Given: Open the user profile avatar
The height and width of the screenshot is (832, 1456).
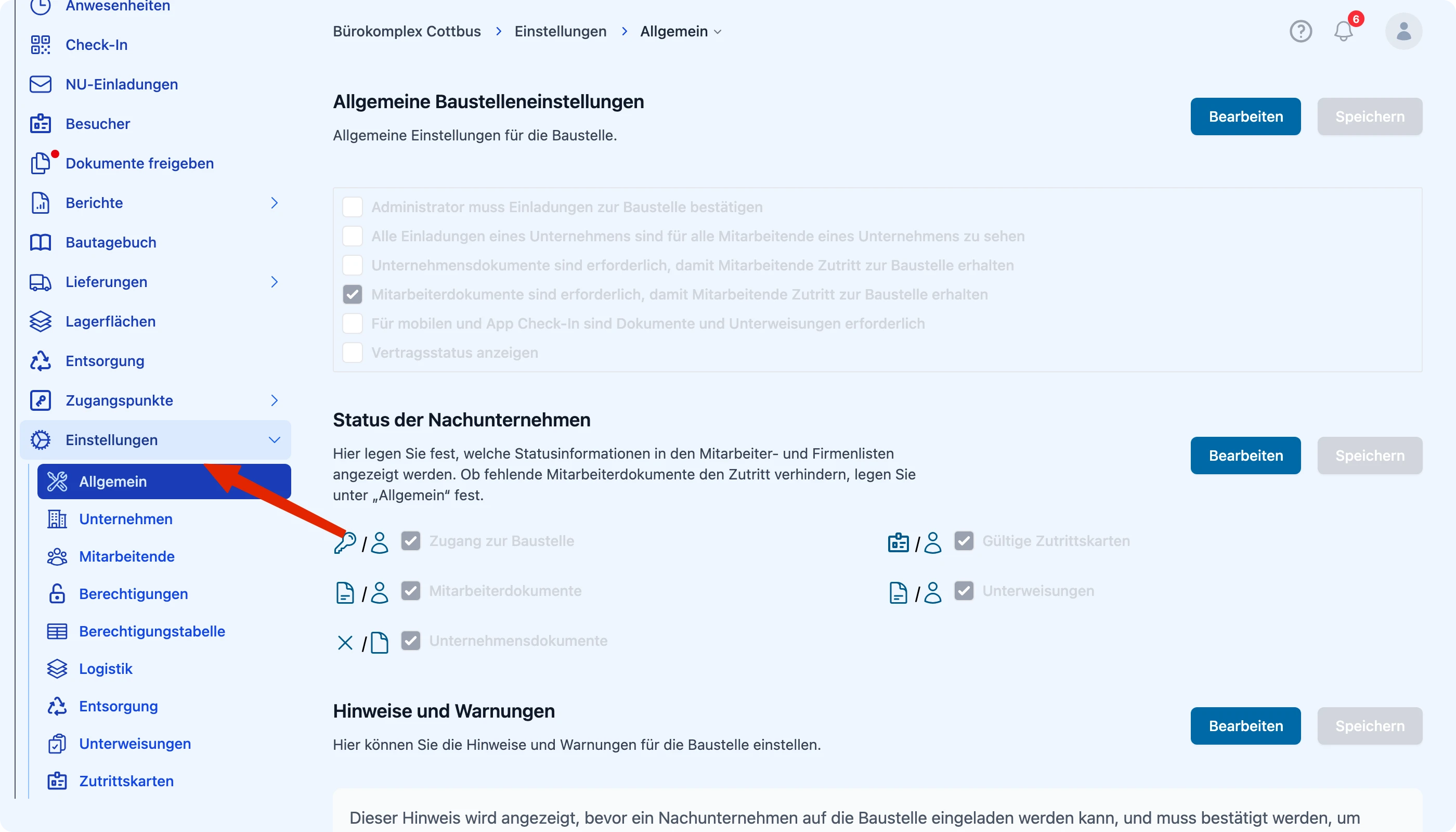Looking at the screenshot, I should [1403, 31].
